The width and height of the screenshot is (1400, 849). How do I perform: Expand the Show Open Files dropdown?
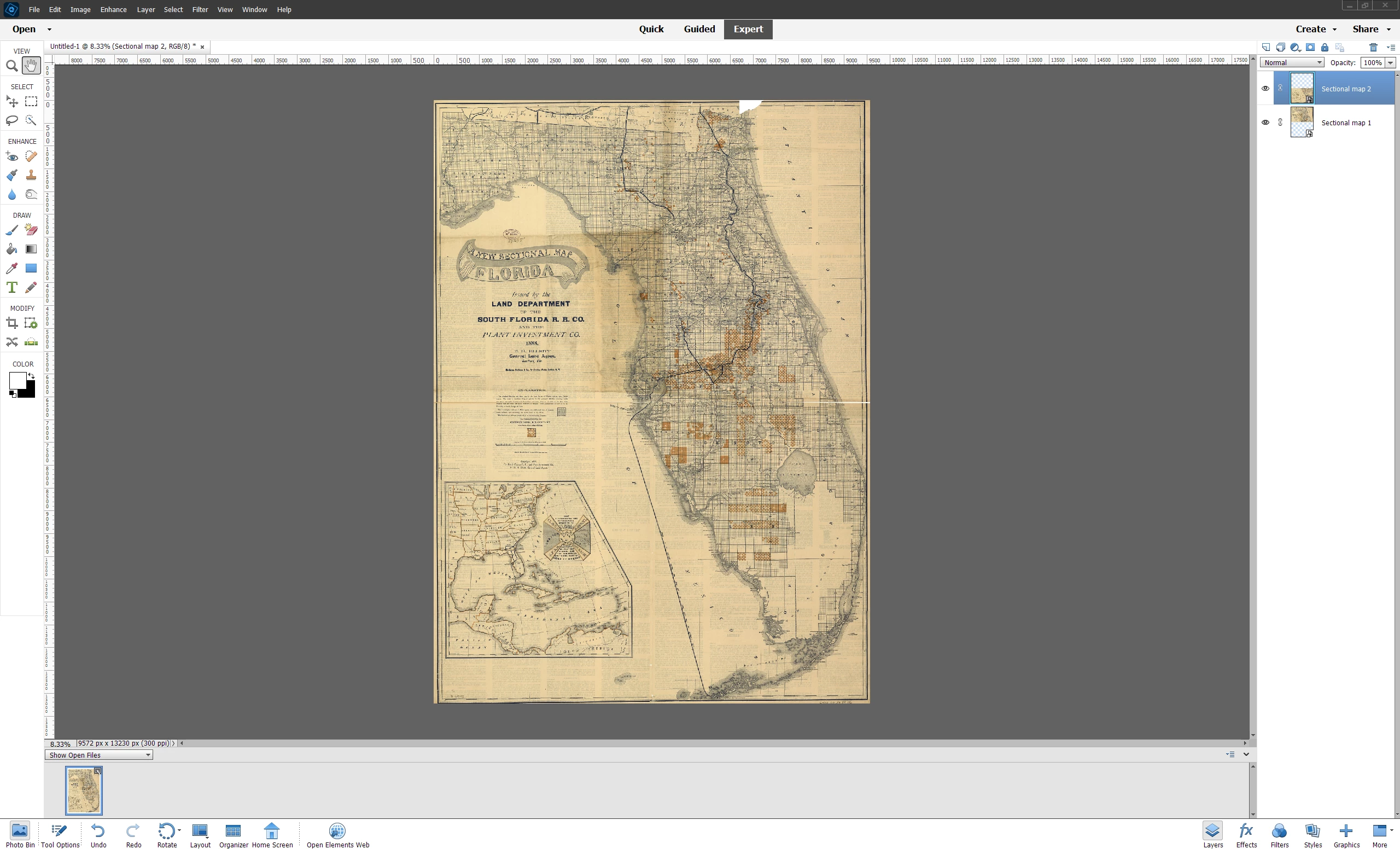click(x=99, y=755)
